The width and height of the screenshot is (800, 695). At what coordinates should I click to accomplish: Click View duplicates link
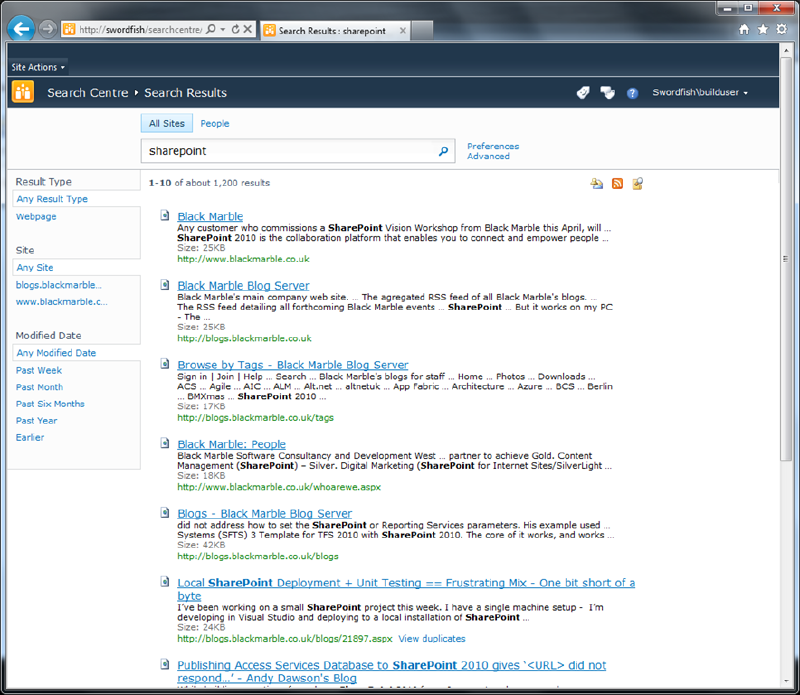click(x=432, y=639)
